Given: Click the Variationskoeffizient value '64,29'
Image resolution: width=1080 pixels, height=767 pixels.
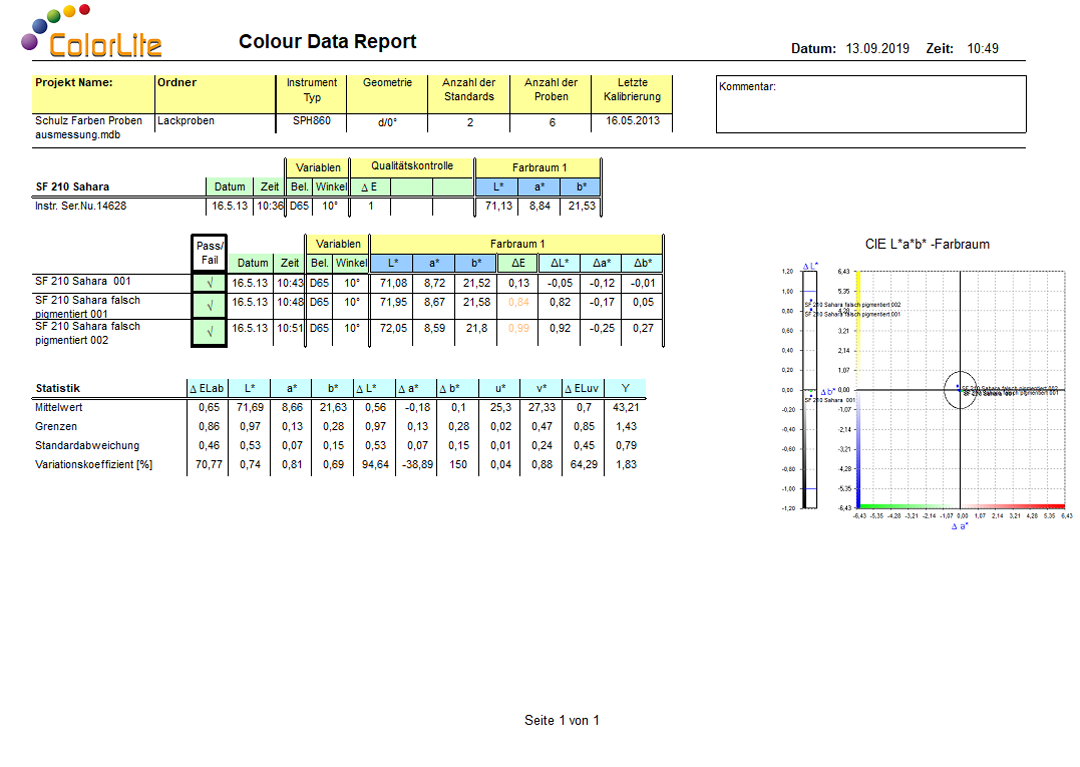Looking at the screenshot, I should 584,465.
